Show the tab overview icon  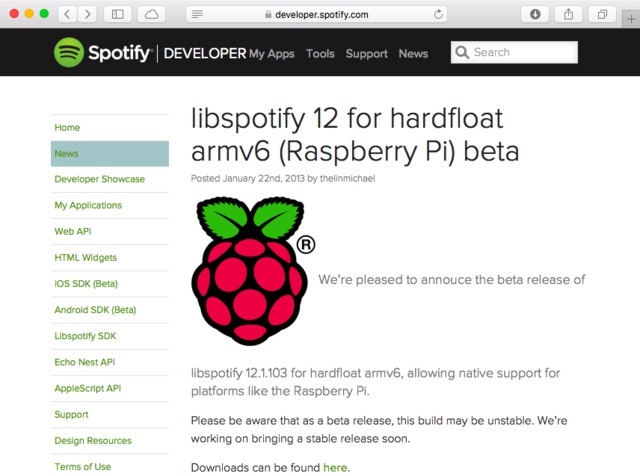click(x=603, y=14)
